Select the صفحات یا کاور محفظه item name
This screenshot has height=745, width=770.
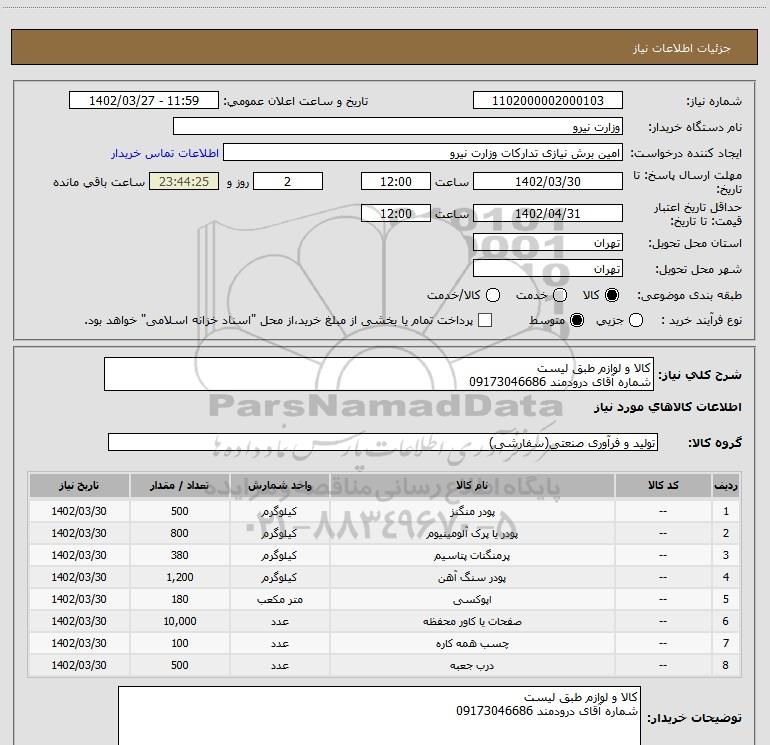472,621
